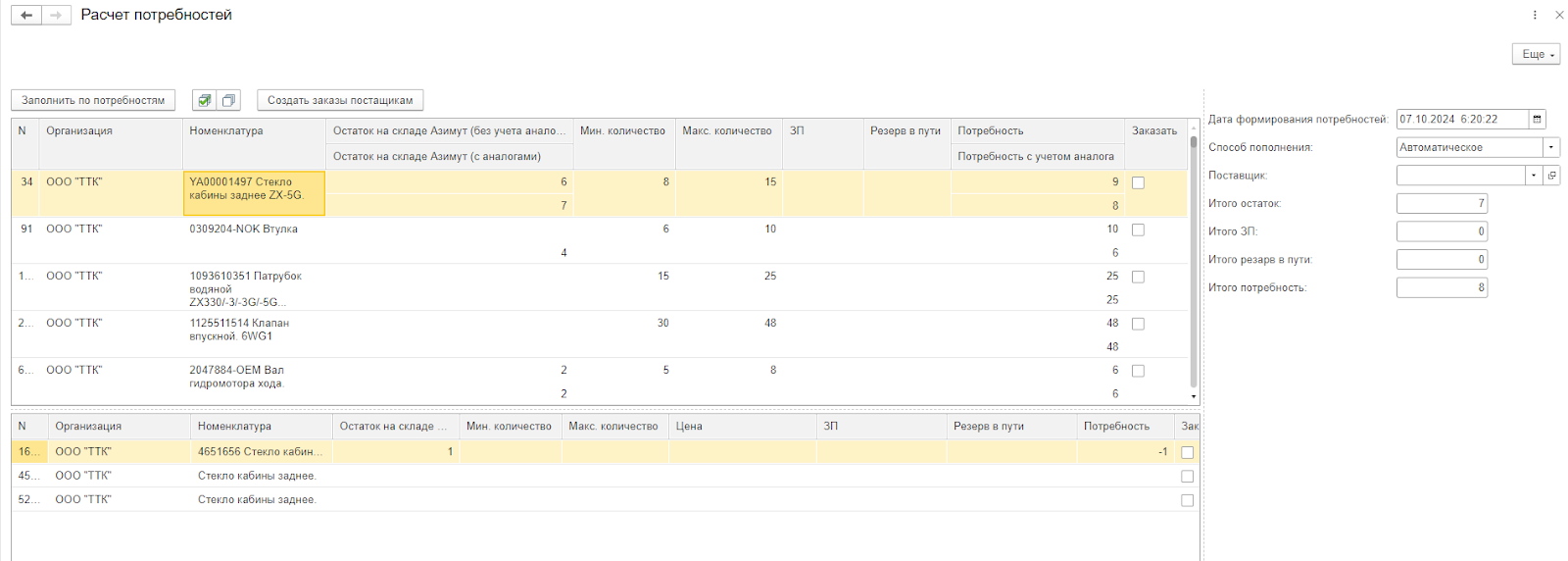Screen dimensions: 1568x561
Task: Click the open-record icon beside Поставщик field
Action: click(x=1551, y=176)
